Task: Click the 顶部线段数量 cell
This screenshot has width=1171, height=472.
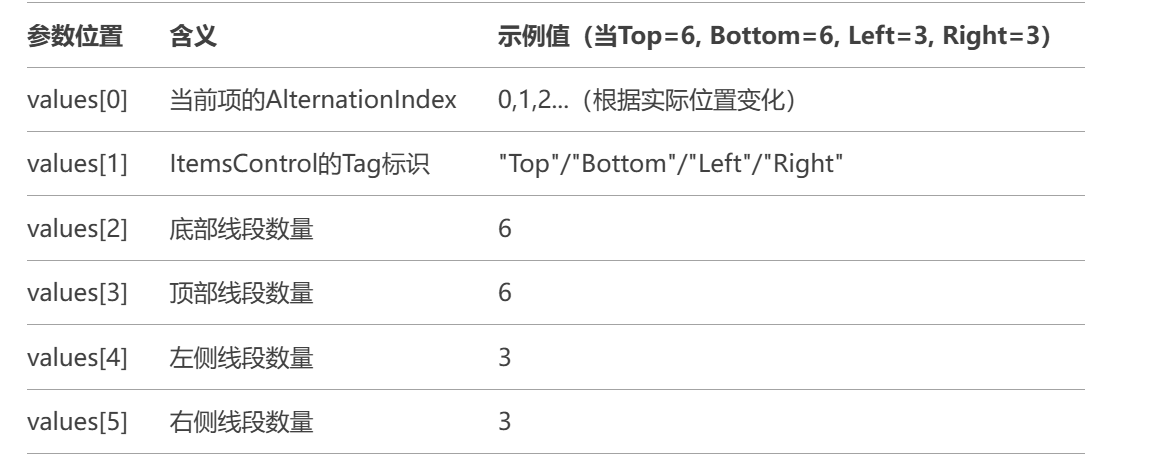Action: (241, 293)
